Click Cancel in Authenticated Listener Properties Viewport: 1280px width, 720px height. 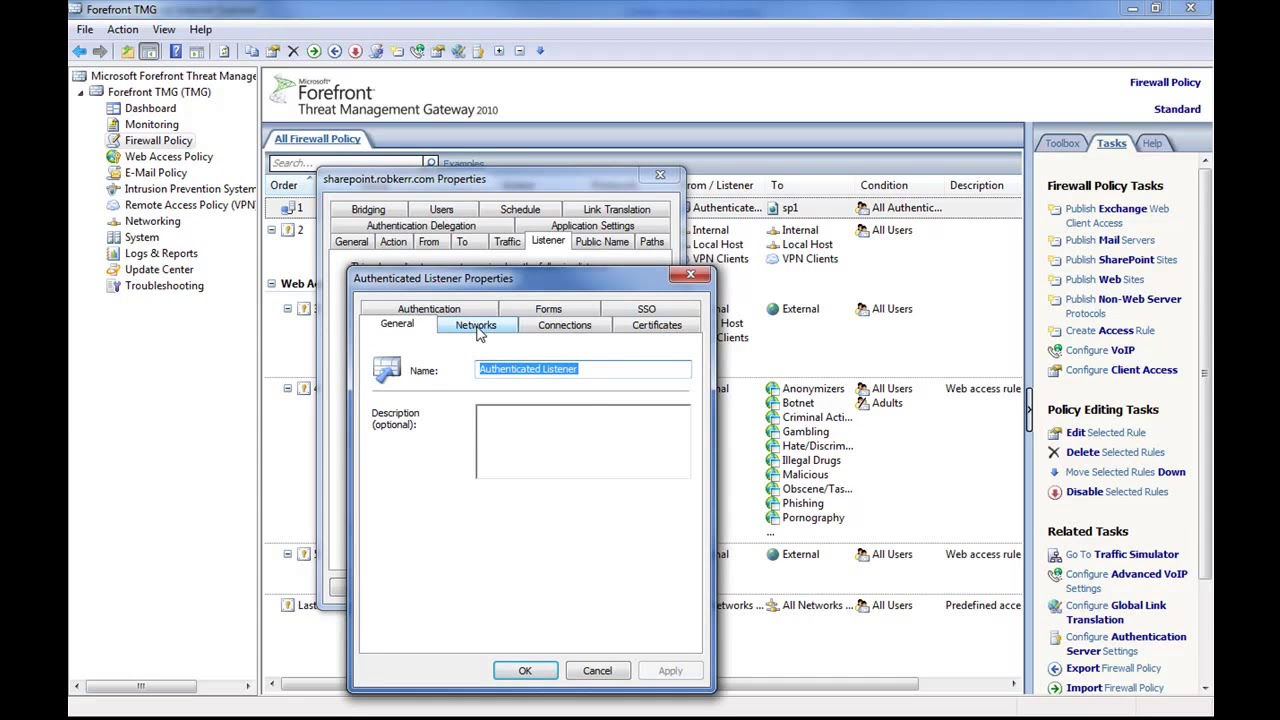597,671
